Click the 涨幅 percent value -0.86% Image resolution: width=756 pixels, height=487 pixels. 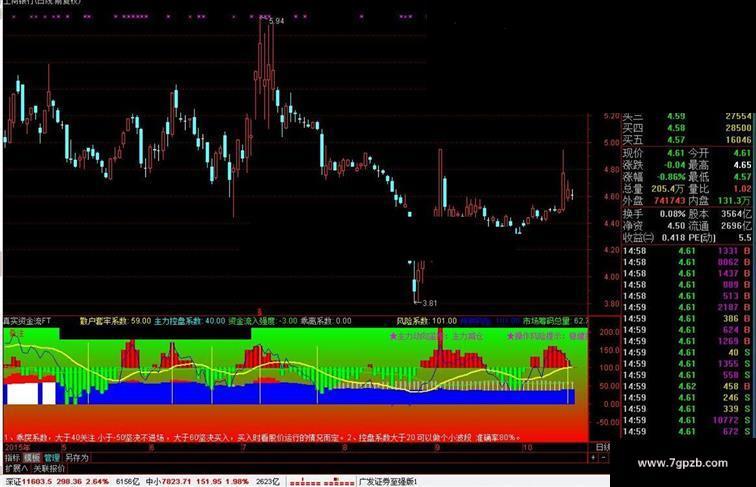tap(671, 177)
